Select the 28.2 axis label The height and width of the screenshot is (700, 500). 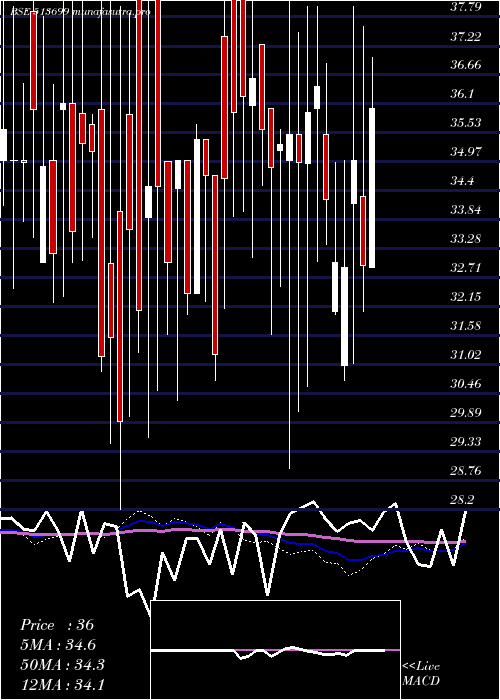(x=464, y=499)
